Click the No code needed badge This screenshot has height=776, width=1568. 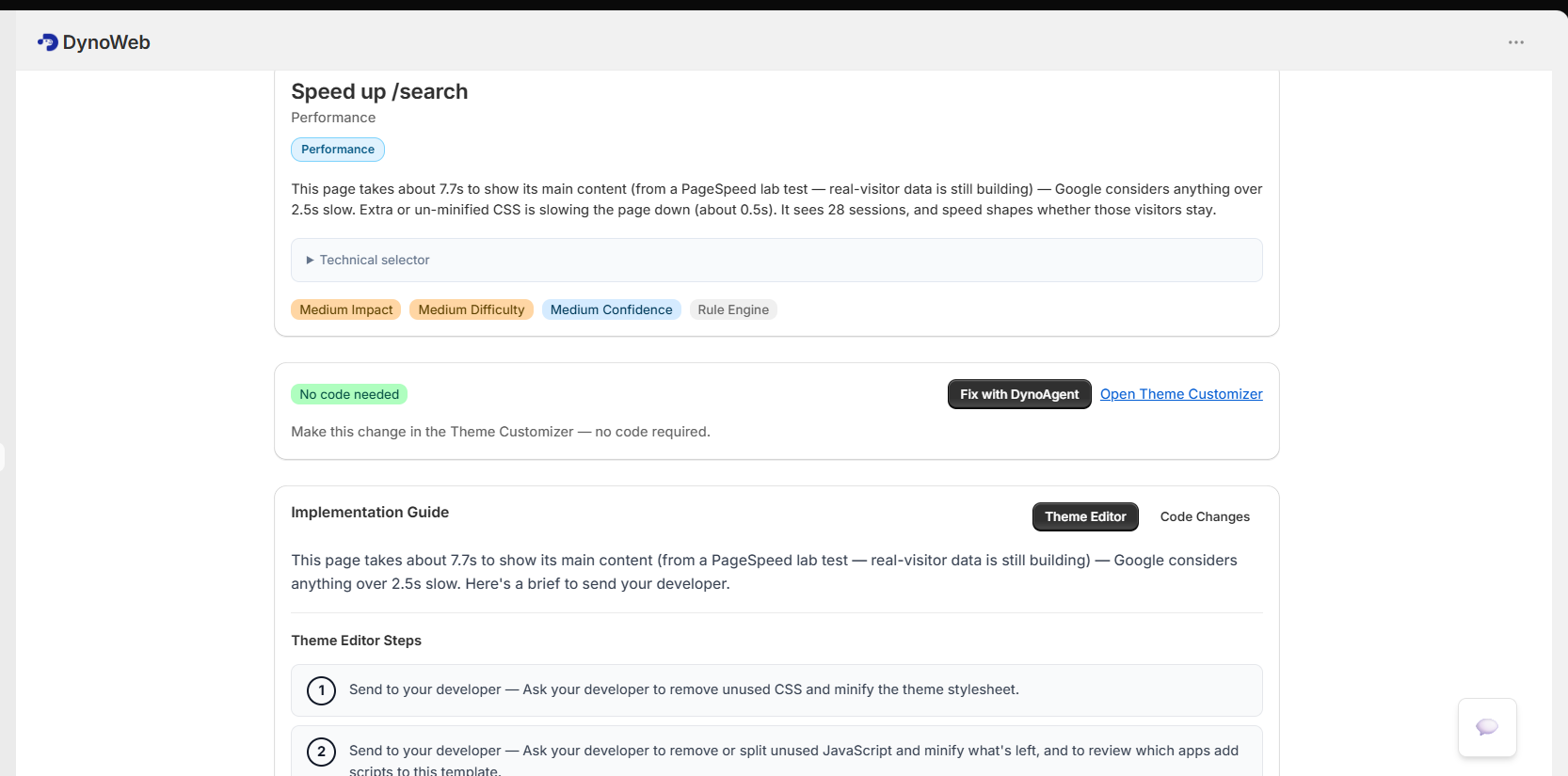(349, 394)
